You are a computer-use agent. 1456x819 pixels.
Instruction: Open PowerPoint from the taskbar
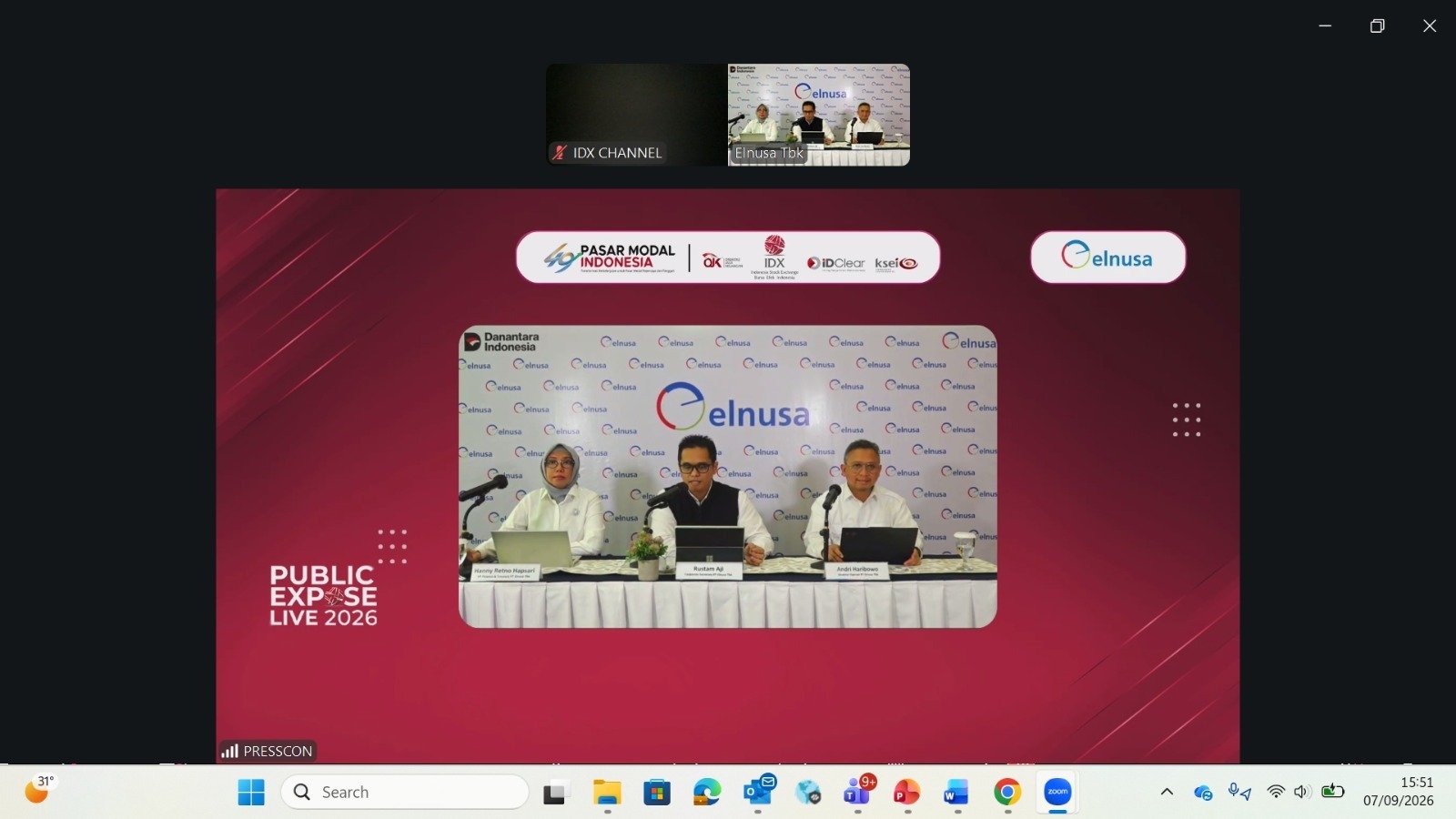pyautogui.click(x=906, y=792)
